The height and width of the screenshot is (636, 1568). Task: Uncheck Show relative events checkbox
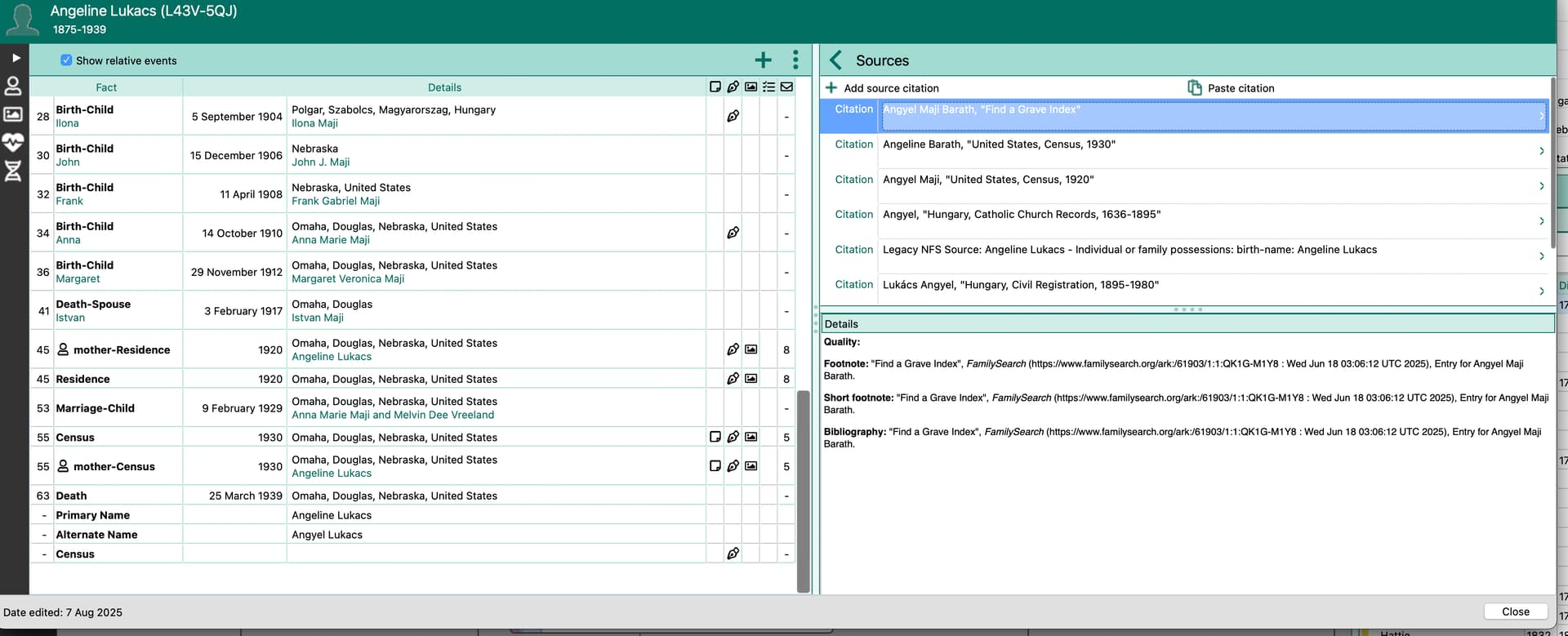(66, 60)
